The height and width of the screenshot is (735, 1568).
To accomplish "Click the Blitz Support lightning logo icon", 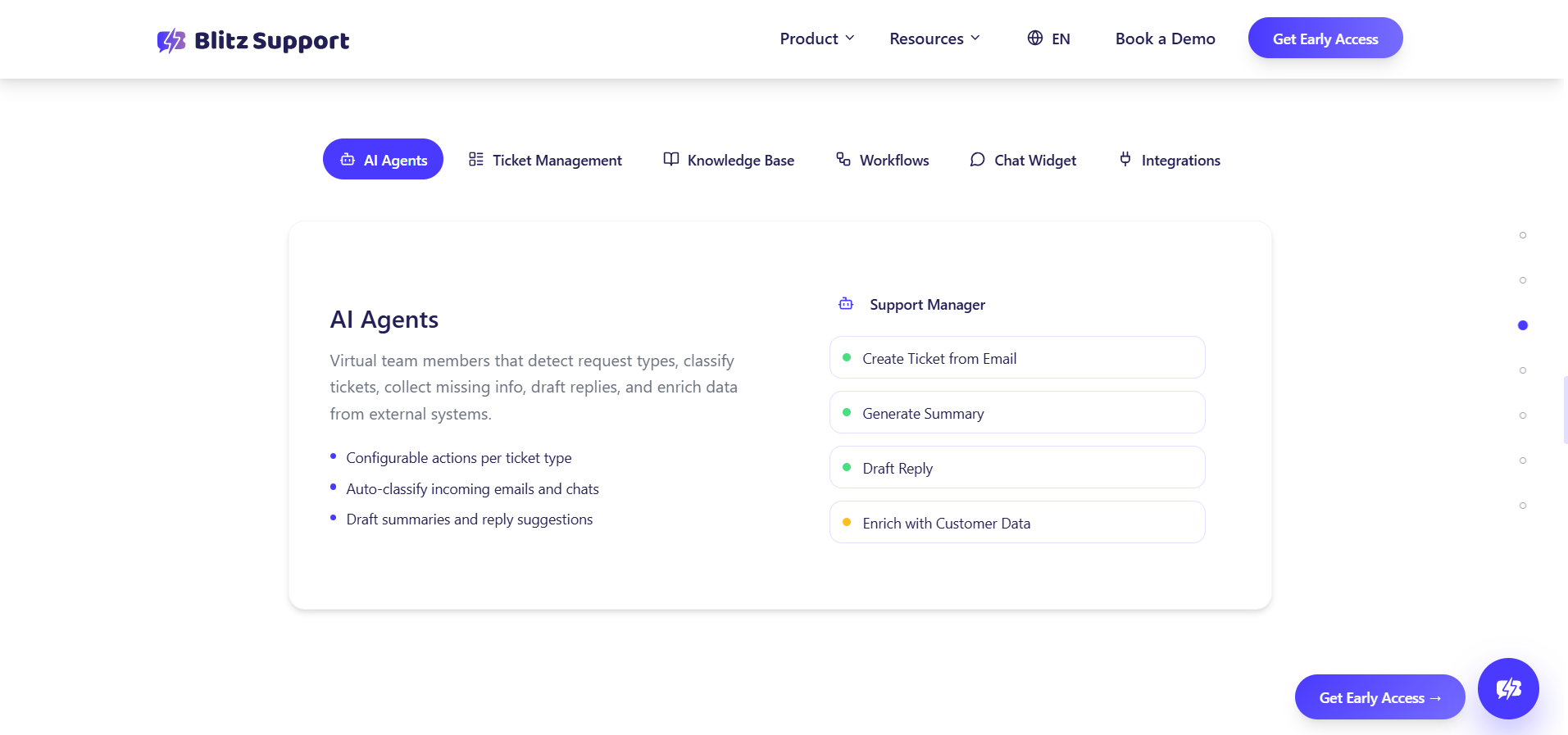I will pyautogui.click(x=171, y=40).
